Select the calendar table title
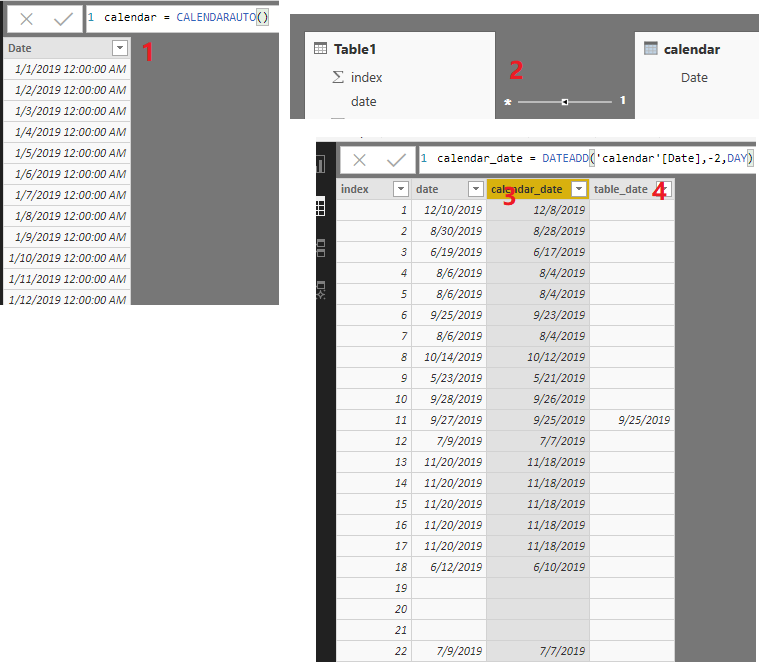This screenshot has width=759, height=664. [x=692, y=49]
